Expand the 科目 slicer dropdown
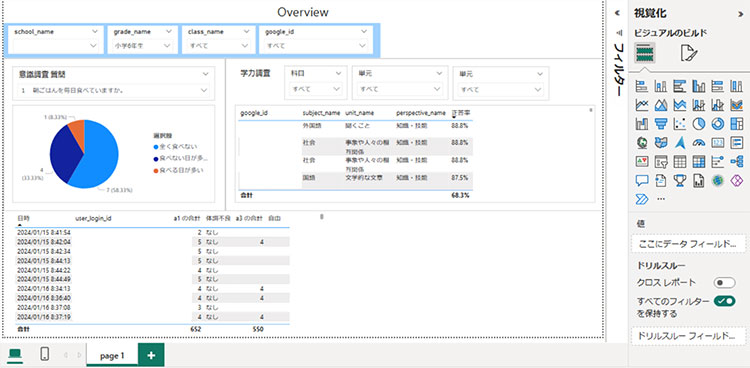This screenshot has width=750, height=368. coord(315,89)
